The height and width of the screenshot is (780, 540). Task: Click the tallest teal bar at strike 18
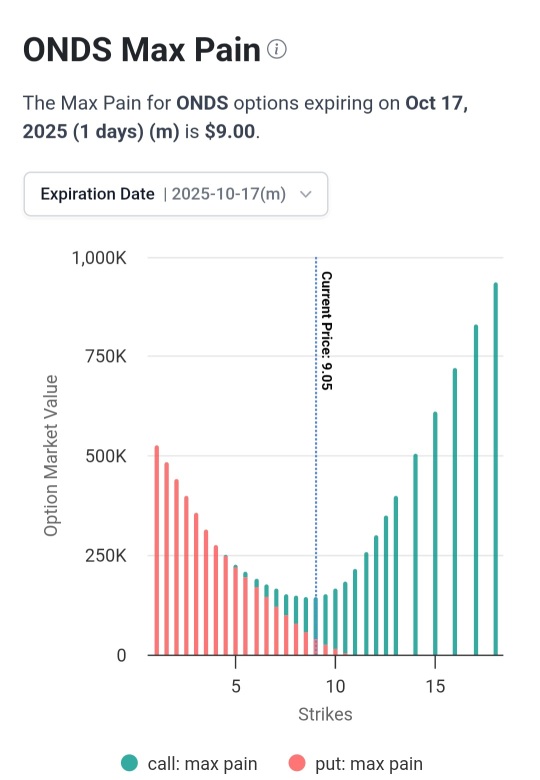[495, 469]
